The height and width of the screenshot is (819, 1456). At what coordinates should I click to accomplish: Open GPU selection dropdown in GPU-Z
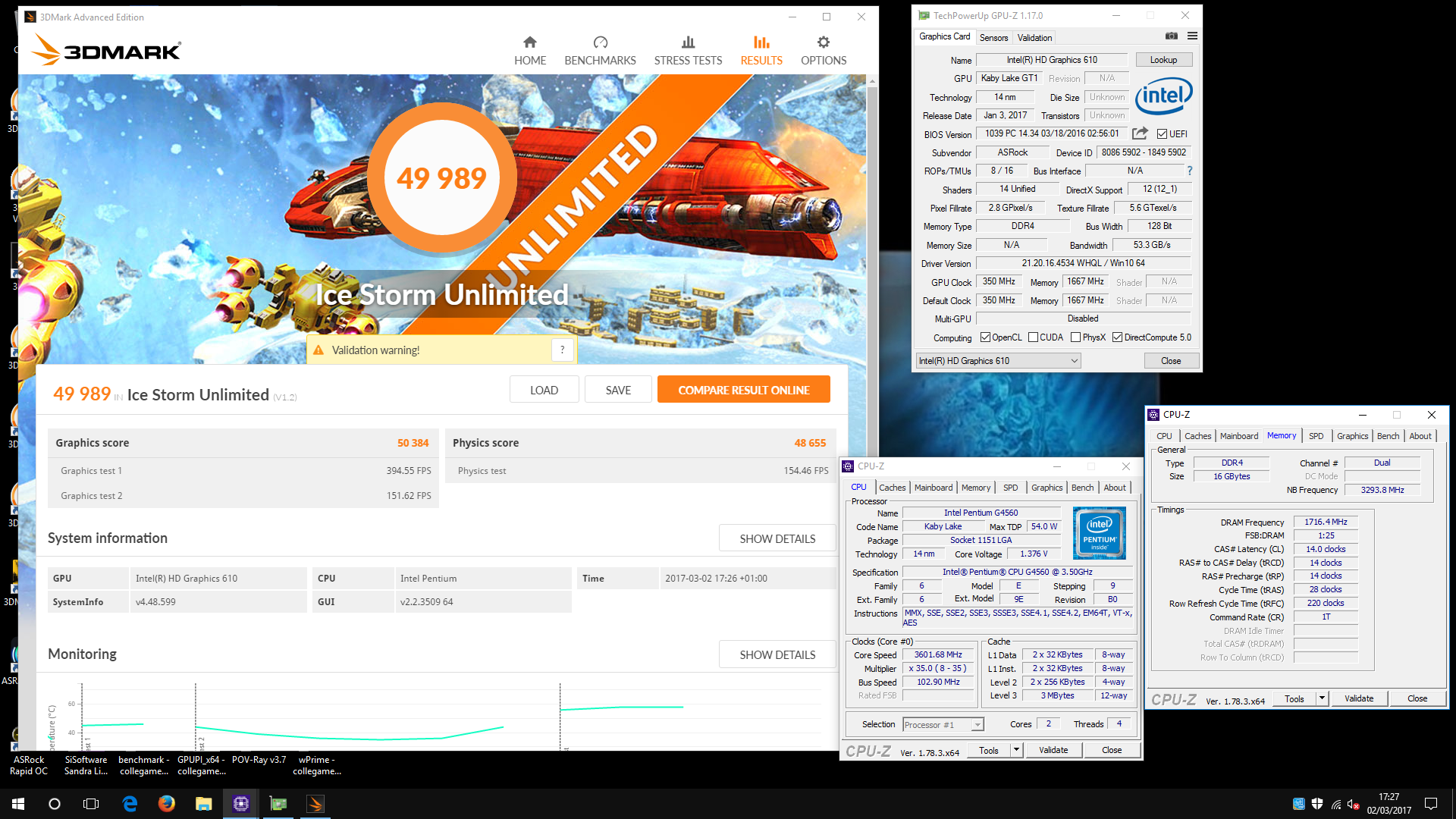[x=998, y=361]
